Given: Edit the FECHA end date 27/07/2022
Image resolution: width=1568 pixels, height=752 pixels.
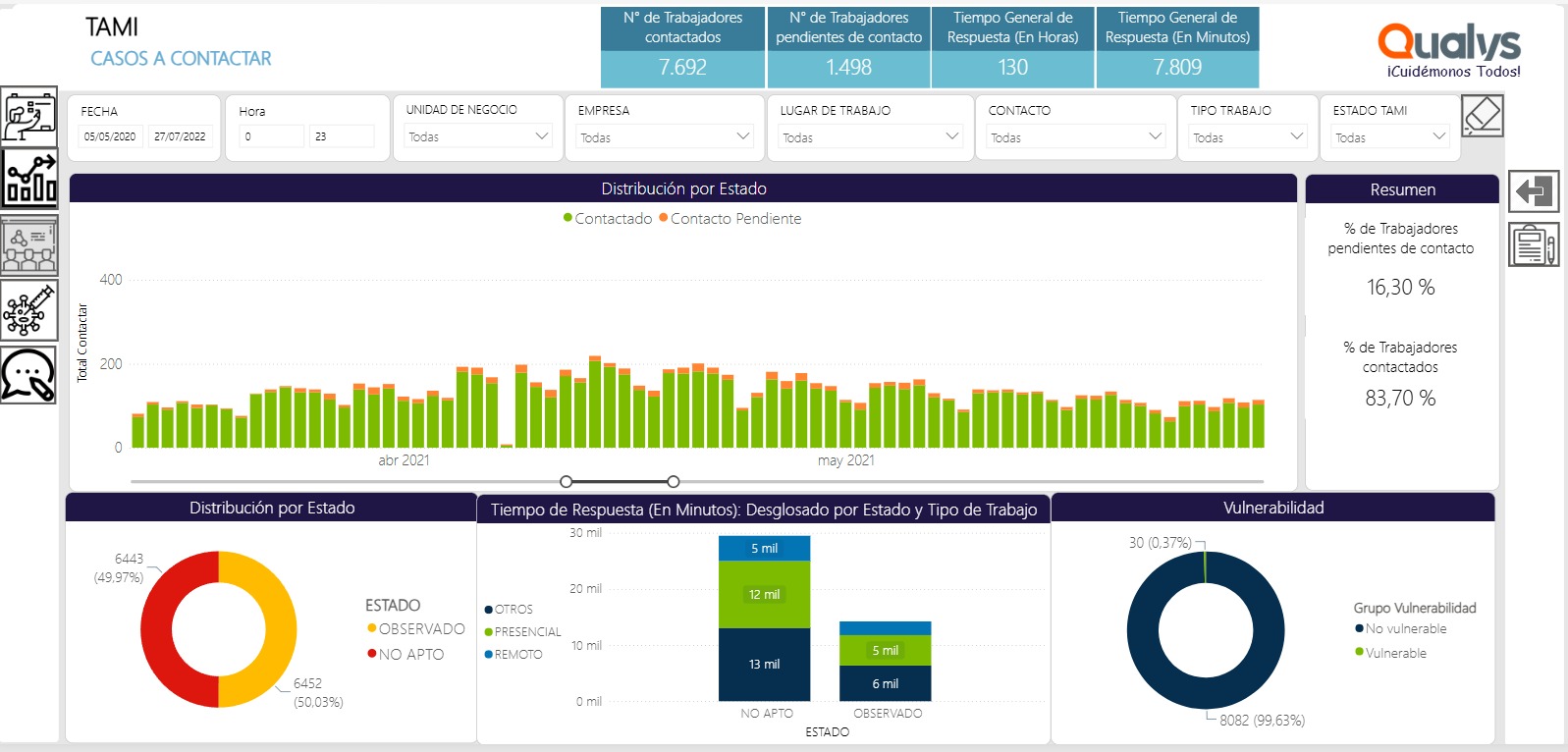Looking at the screenshot, I should tap(180, 136).
